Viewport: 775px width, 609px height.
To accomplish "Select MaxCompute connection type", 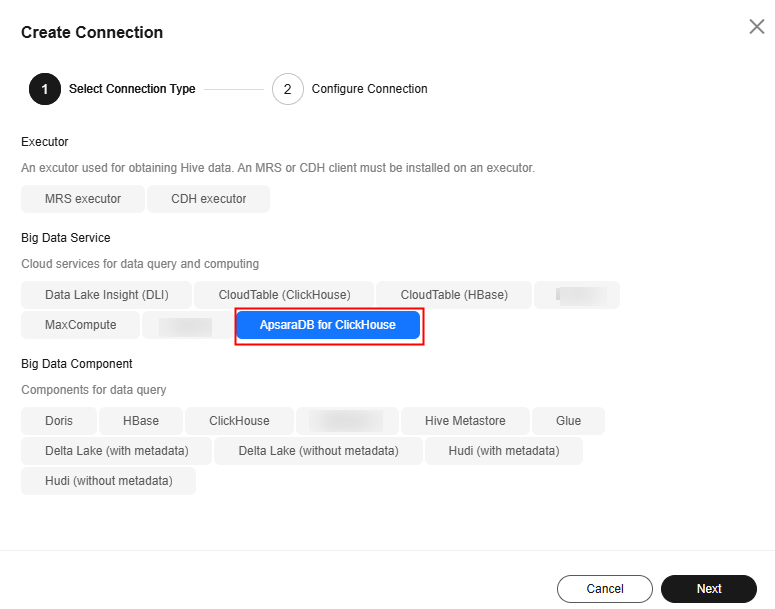I will pyautogui.click(x=81, y=325).
